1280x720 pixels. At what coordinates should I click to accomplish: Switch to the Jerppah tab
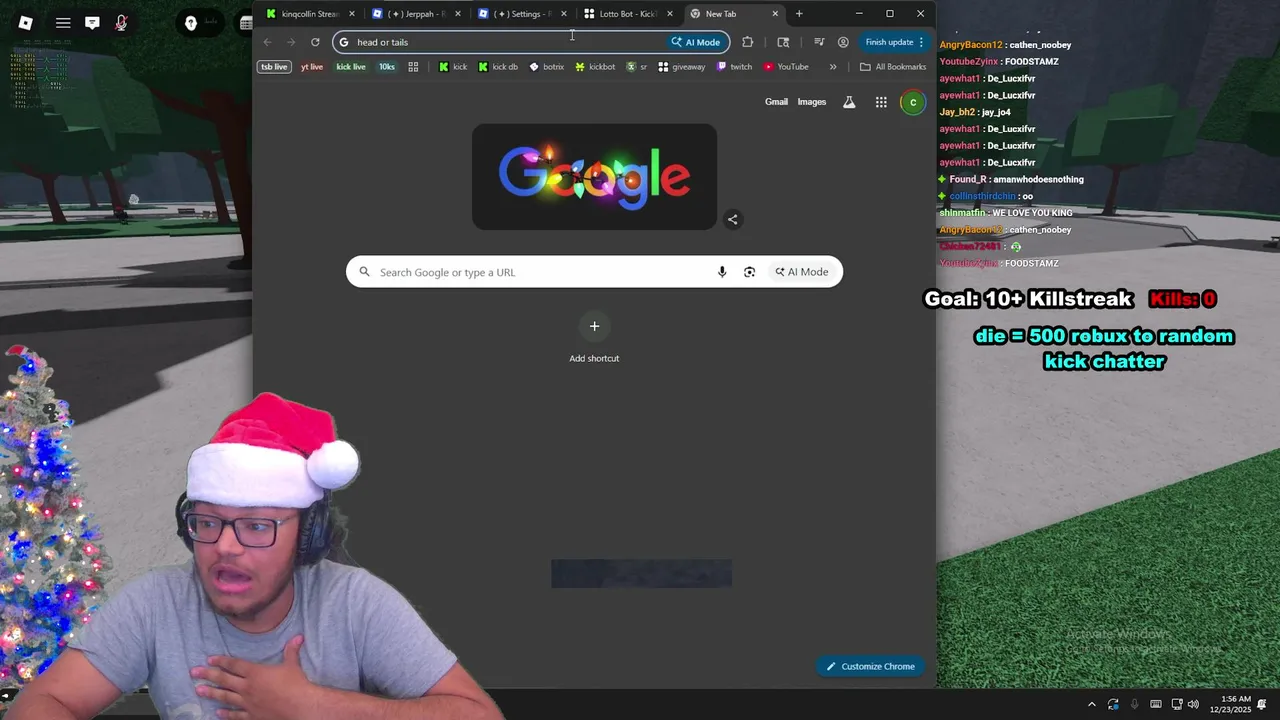[416, 14]
